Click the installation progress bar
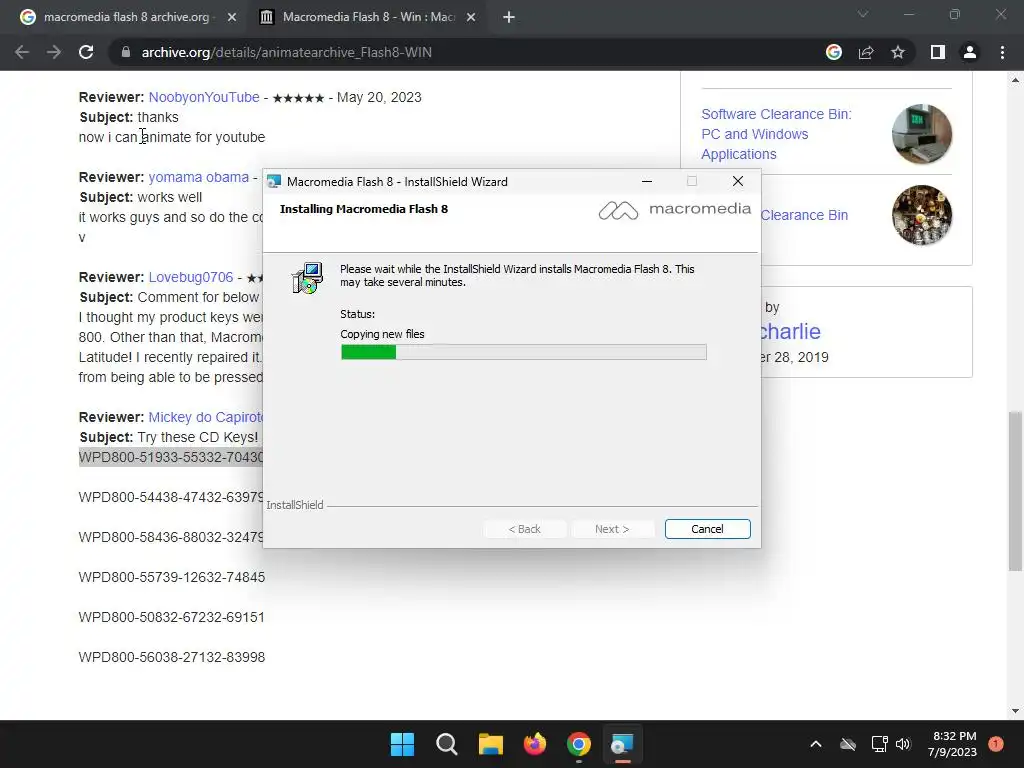Image resolution: width=1024 pixels, height=768 pixels. point(523,352)
